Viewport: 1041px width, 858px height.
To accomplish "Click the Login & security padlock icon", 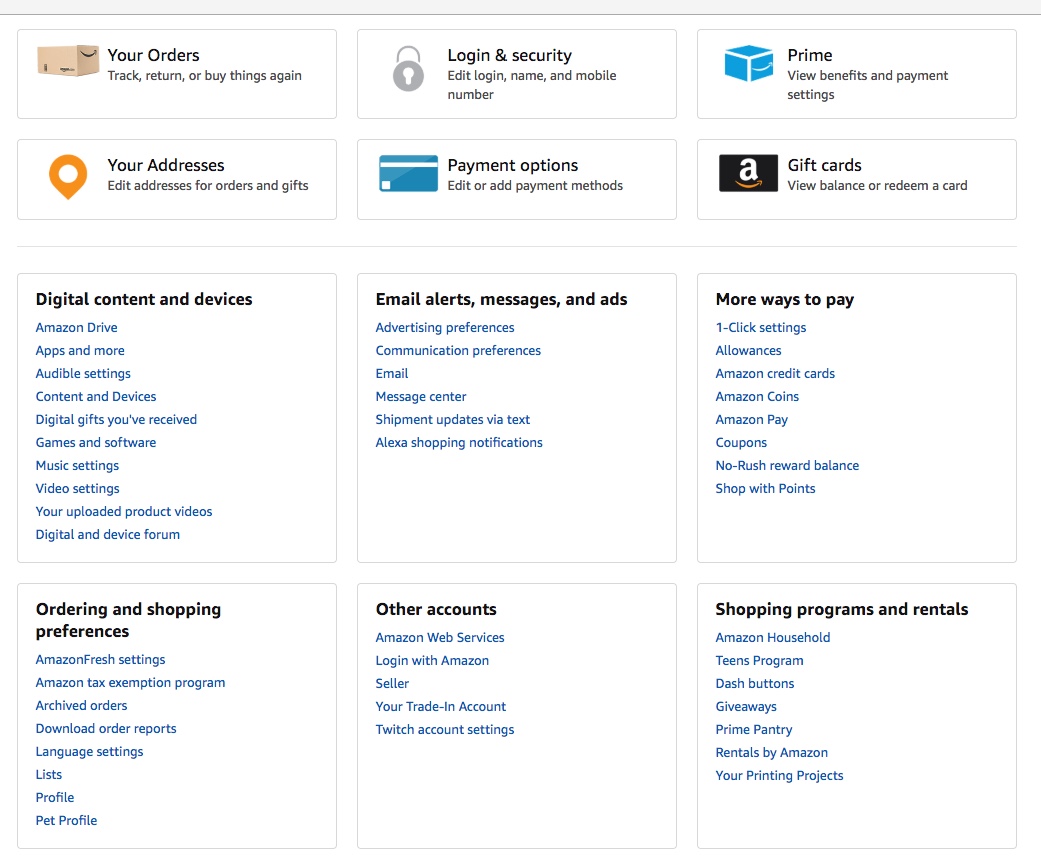I will coord(408,68).
